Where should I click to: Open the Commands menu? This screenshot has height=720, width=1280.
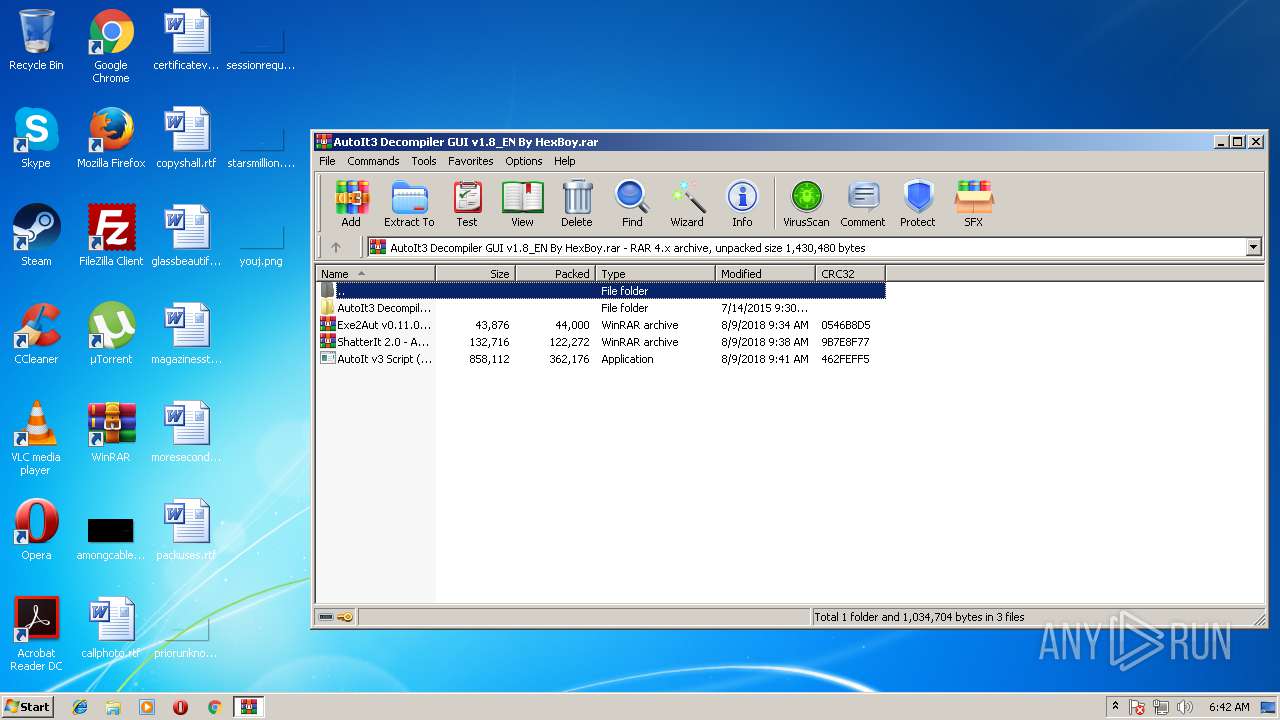tap(373, 161)
